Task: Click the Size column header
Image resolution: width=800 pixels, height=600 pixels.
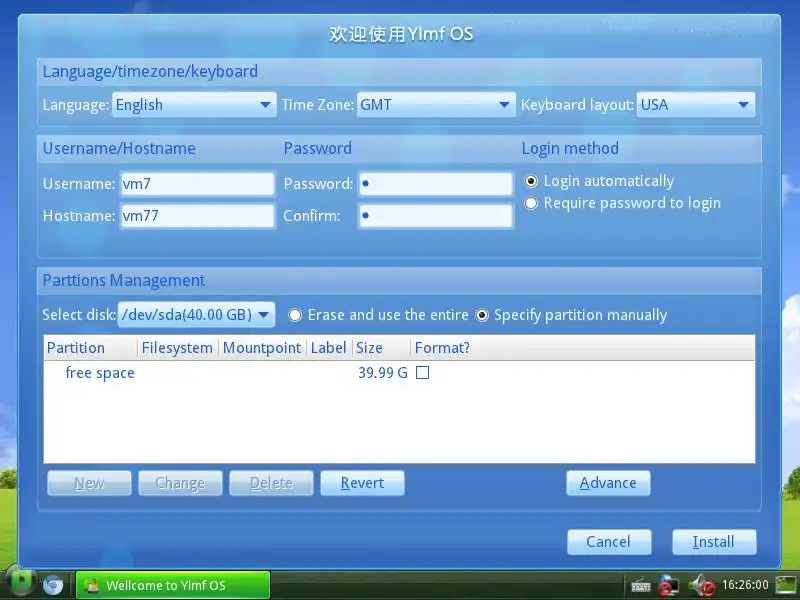Action: tap(381, 348)
